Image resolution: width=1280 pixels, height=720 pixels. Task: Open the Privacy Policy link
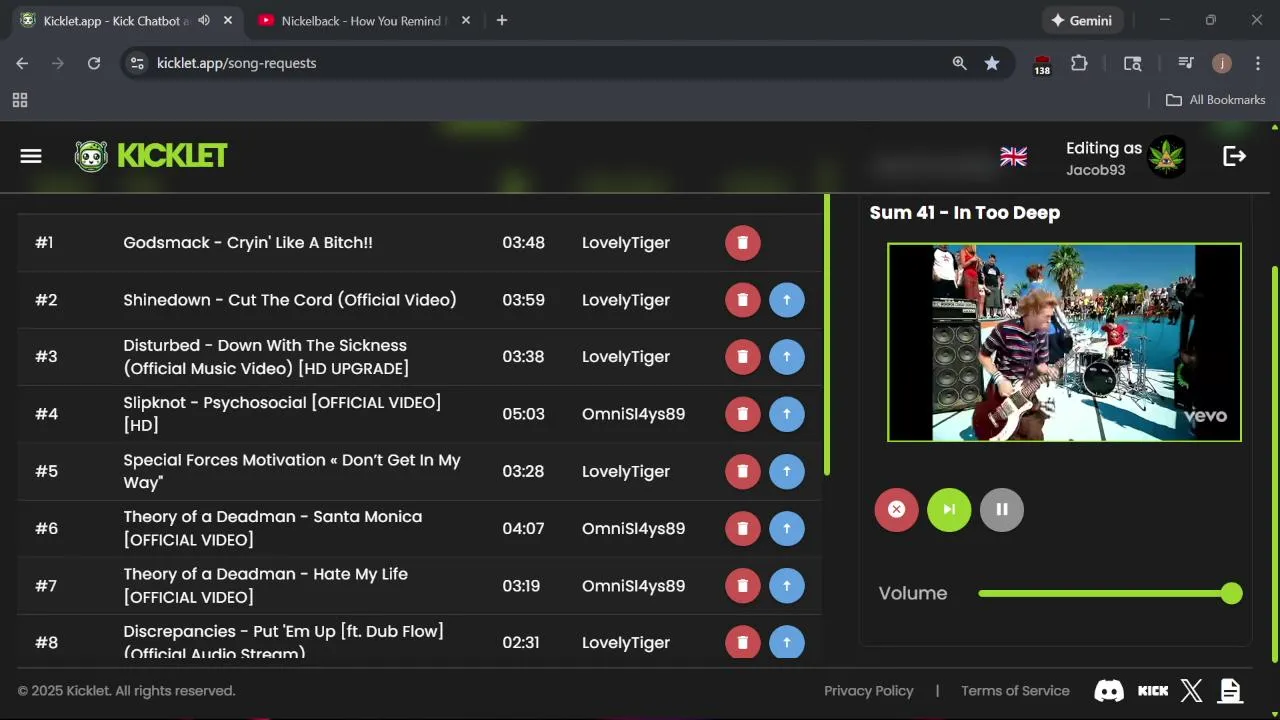(868, 691)
